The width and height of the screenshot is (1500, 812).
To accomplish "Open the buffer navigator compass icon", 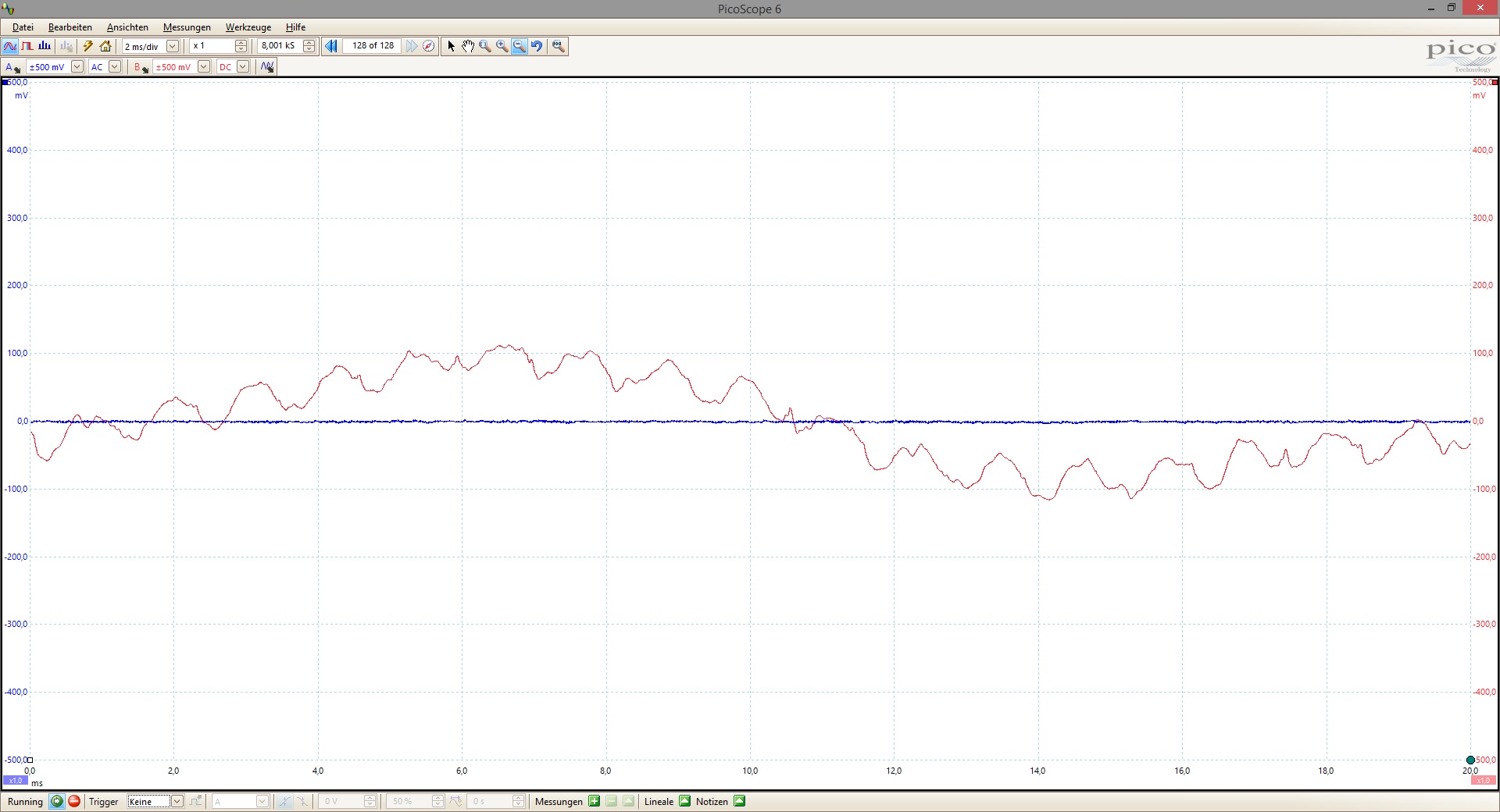I will pos(429,46).
